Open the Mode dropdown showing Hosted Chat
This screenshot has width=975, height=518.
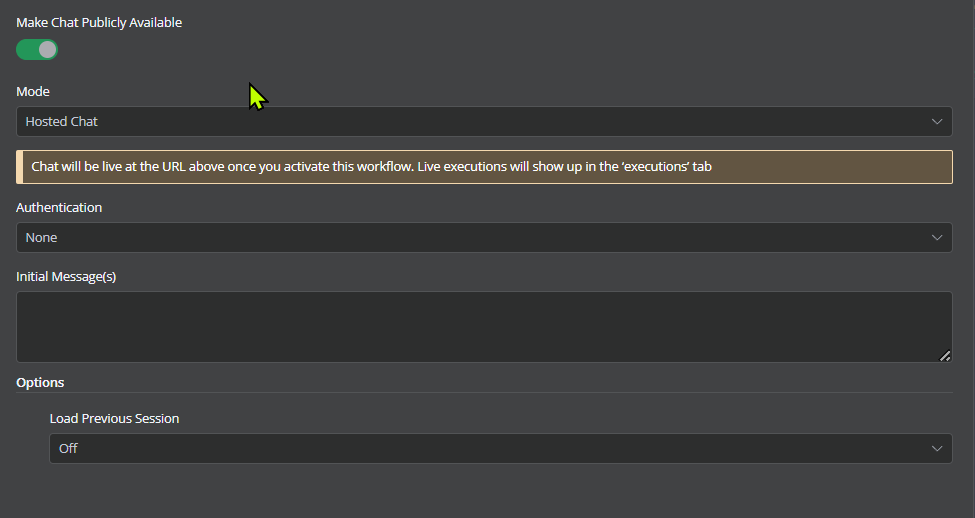(x=484, y=121)
